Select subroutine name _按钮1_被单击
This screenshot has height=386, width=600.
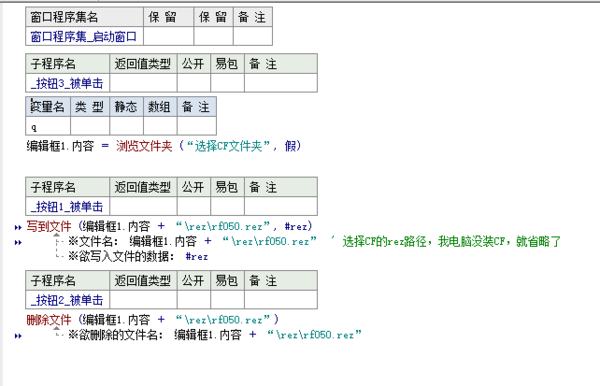coord(67,207)
